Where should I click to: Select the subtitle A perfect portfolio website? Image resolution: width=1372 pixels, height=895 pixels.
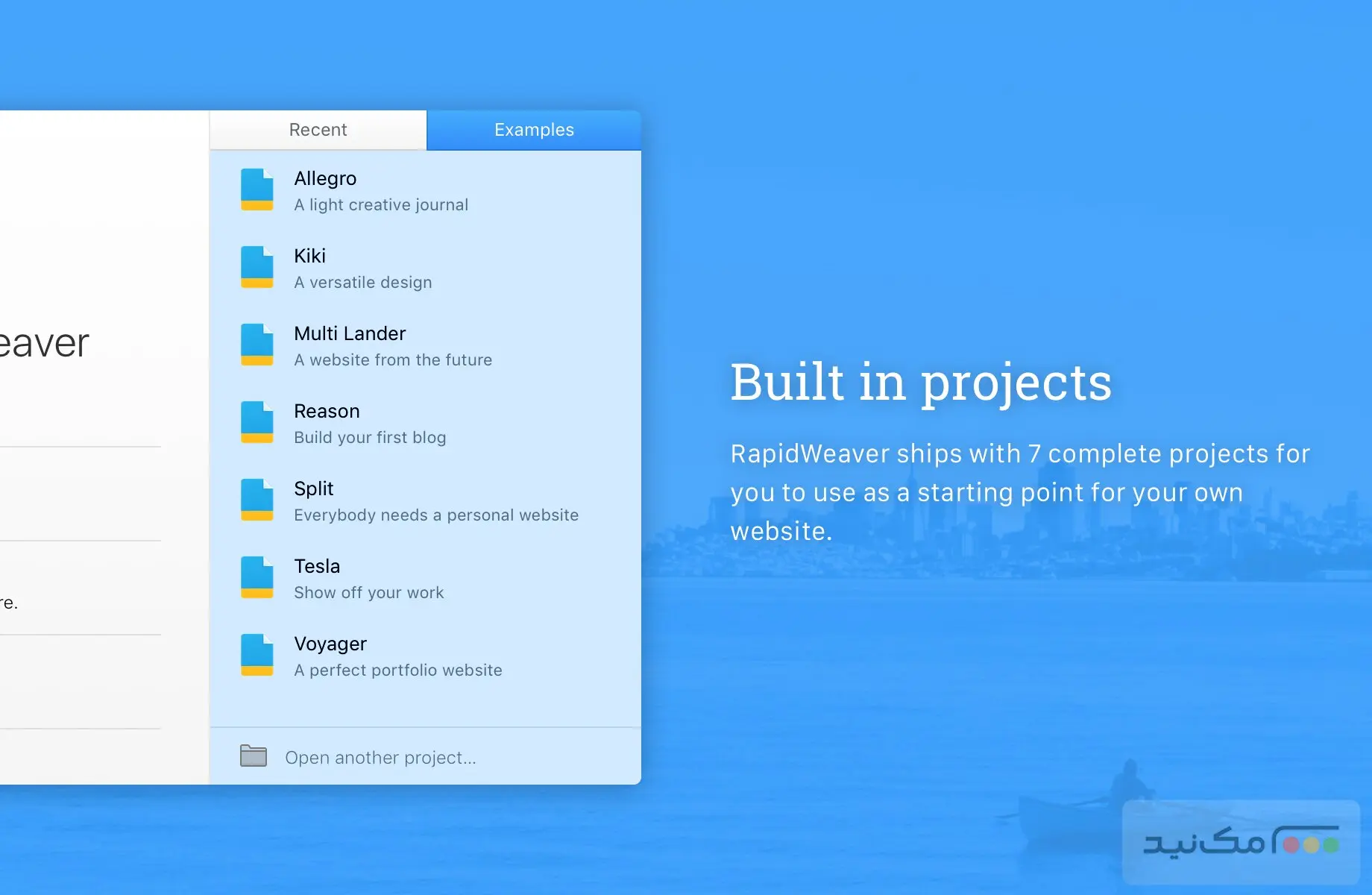(x=397, y=670)
